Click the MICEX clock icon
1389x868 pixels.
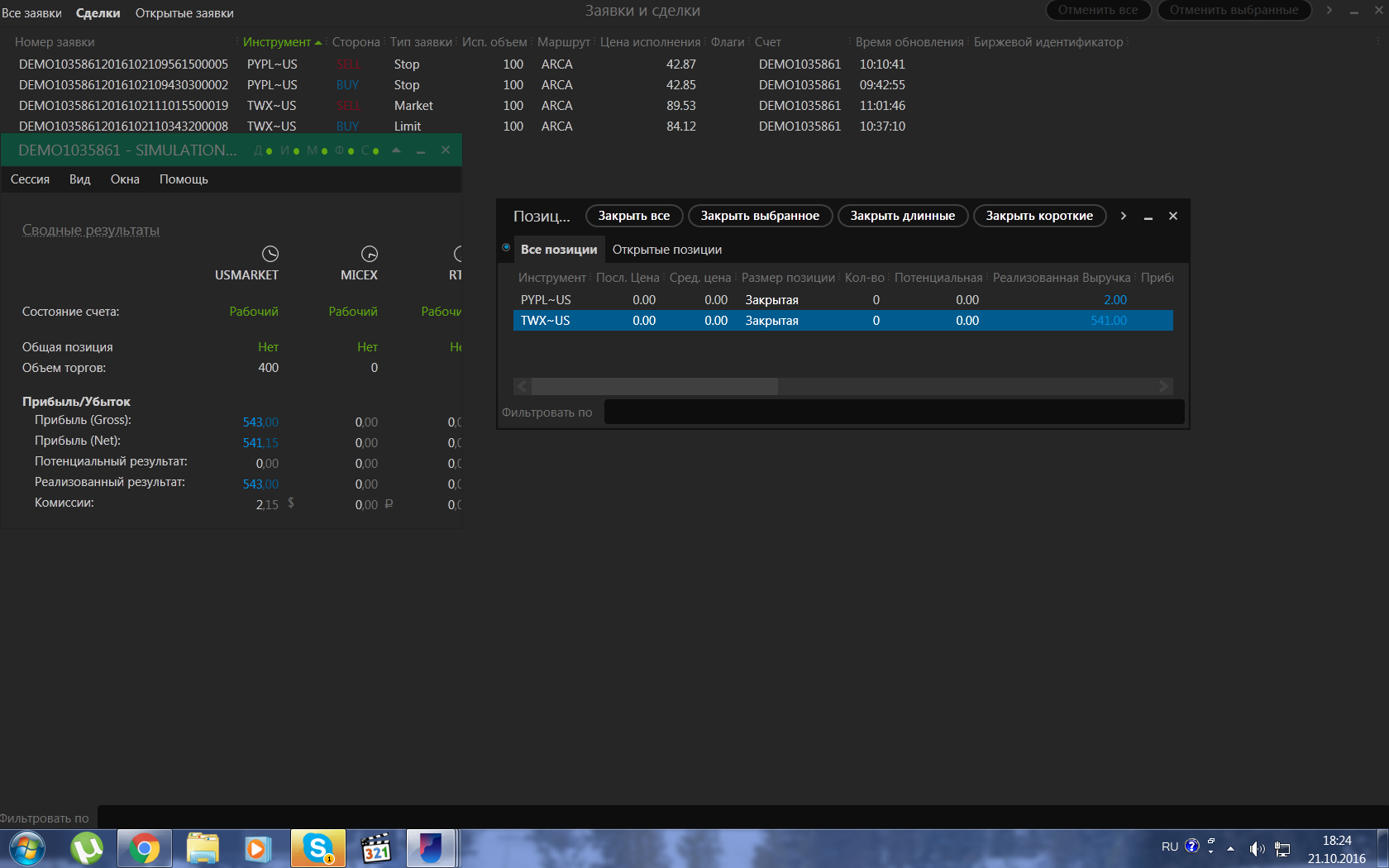(370, 254)
